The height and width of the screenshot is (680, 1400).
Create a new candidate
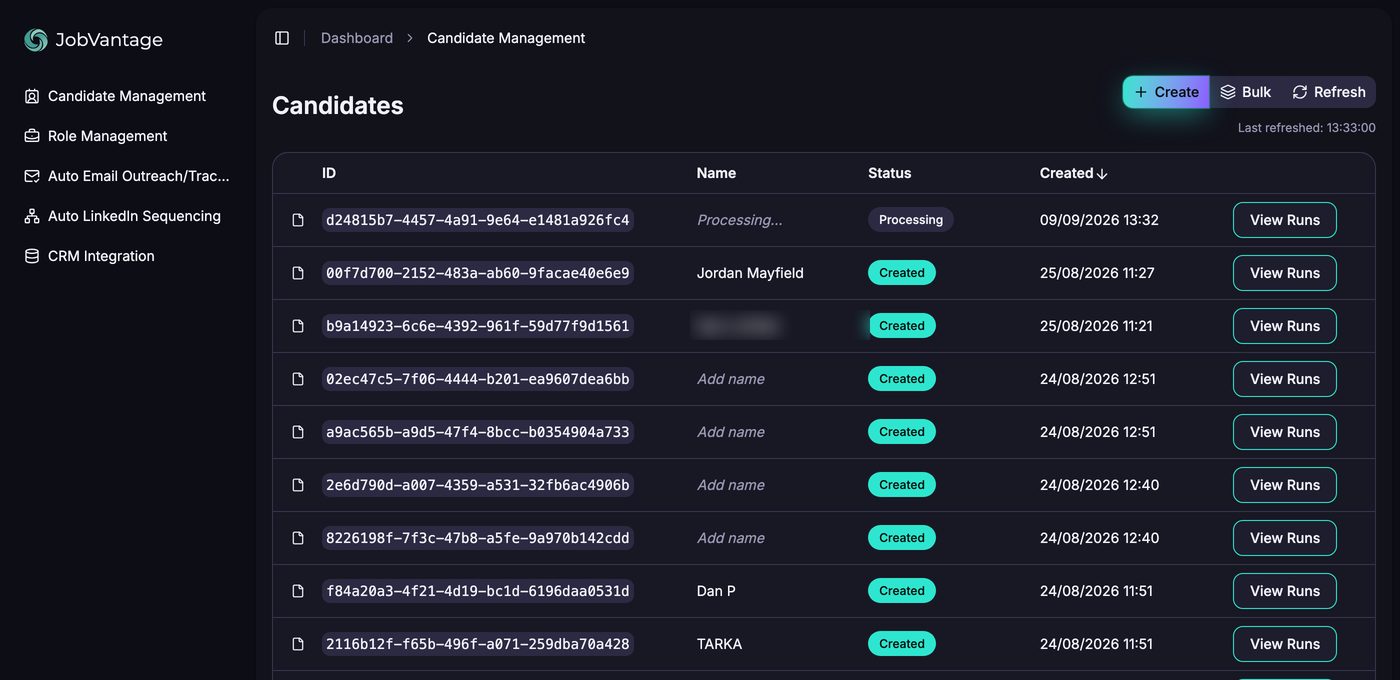click(x=1166, y=92)
